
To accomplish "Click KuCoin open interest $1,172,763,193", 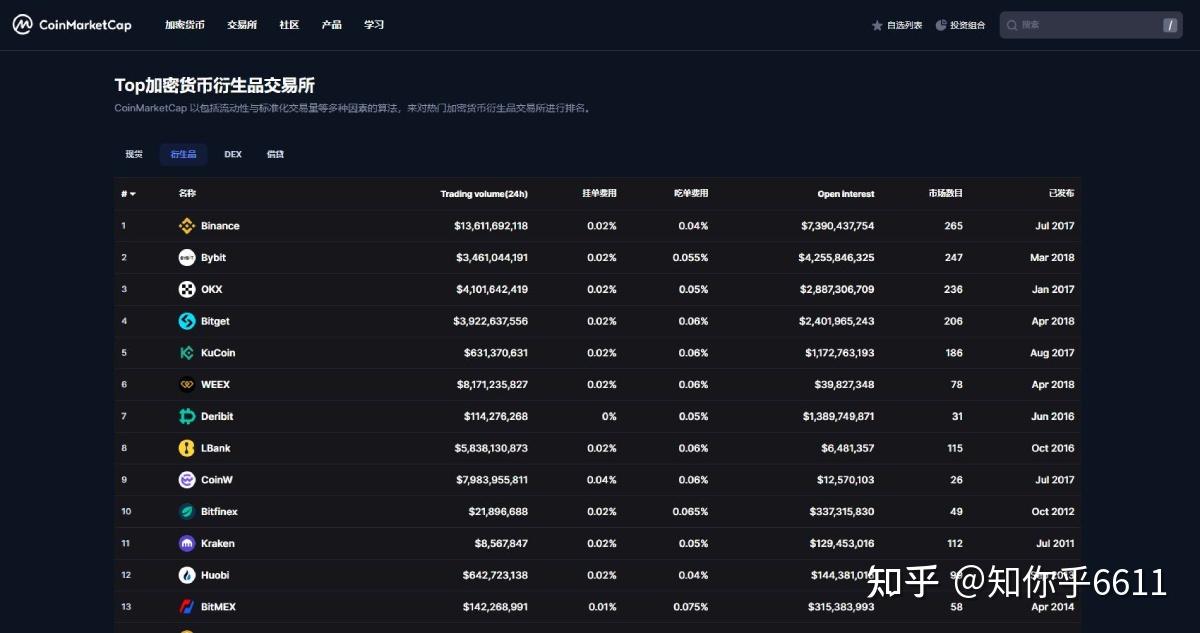I will (840, 353).
